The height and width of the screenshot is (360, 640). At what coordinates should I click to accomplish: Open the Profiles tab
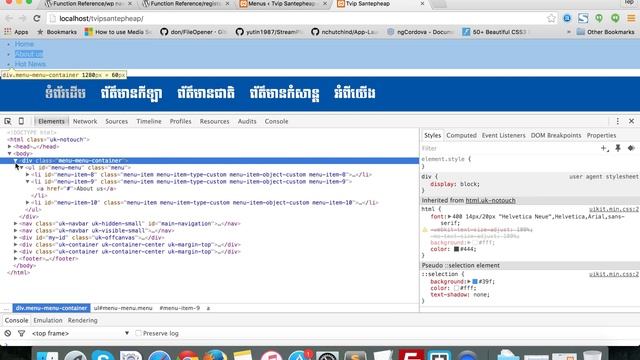[x=180, y=121]
